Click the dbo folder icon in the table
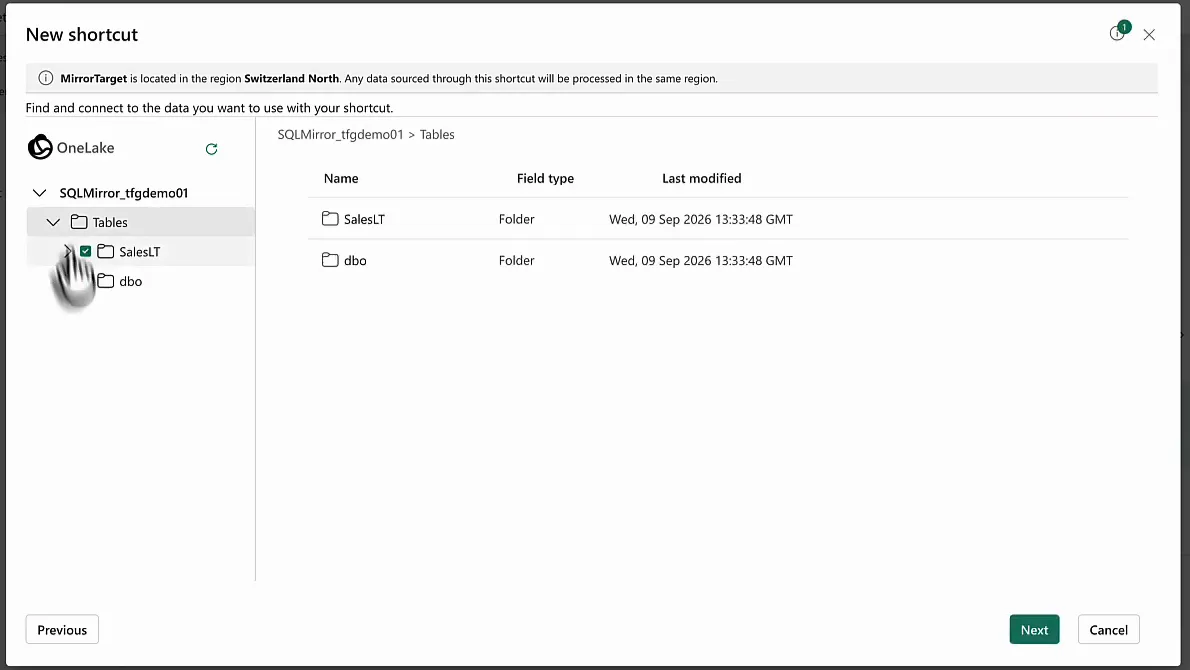The image size is (1190, 670). tap(330, 260)
